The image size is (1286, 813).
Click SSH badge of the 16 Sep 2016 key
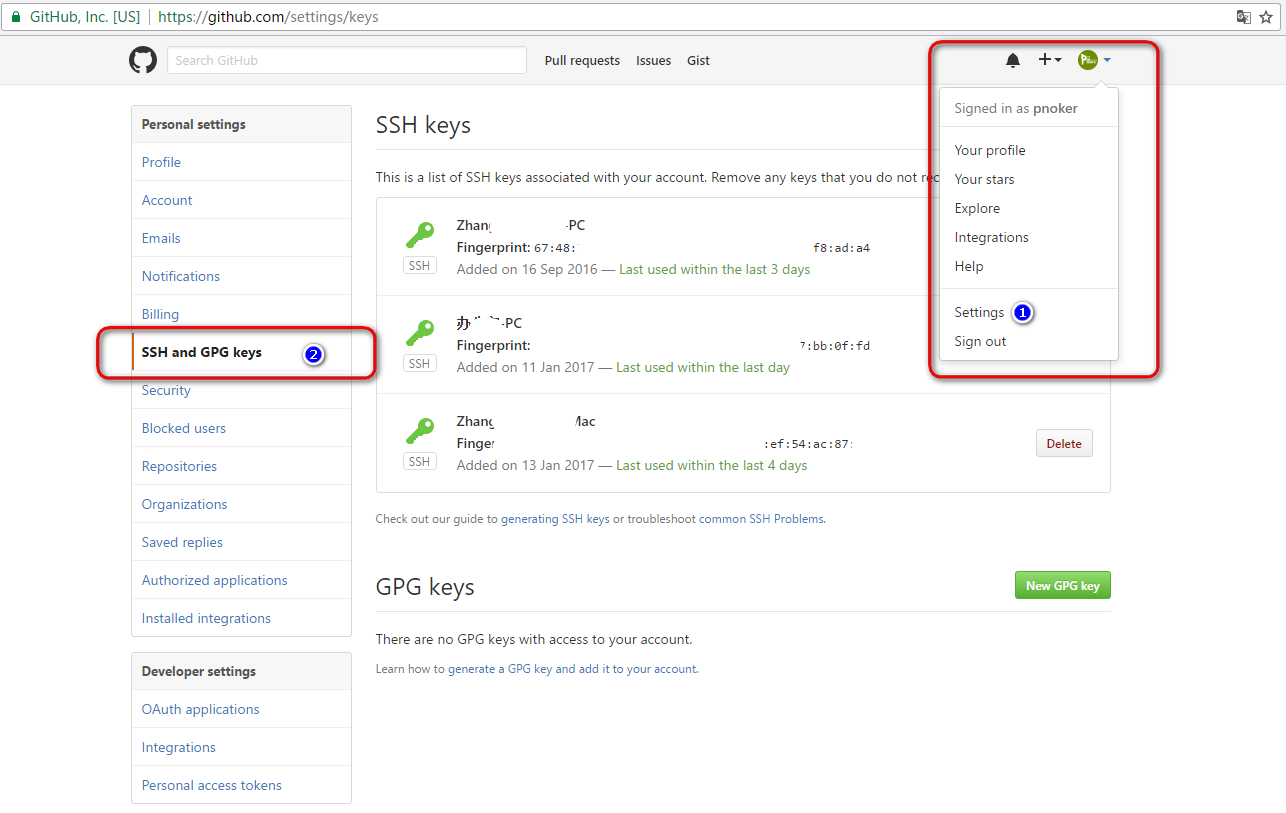click(420, 266)
